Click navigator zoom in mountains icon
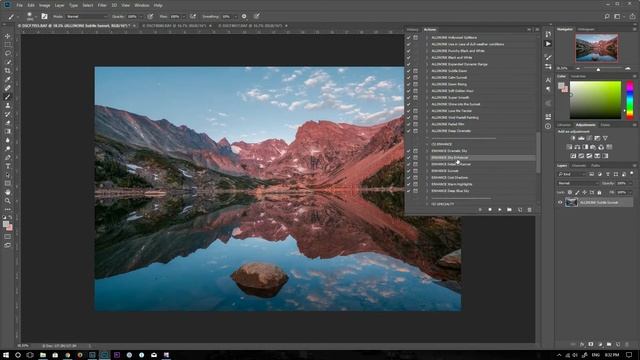 pyautogui.click(x=628, y=68)
